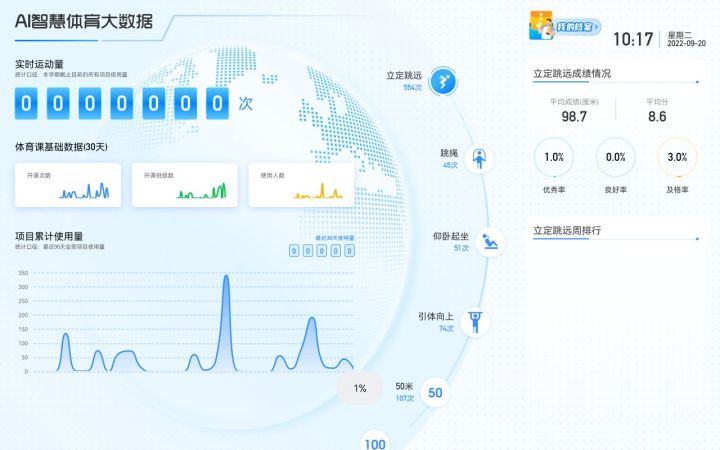This screenshot has height=450, width=720.
Task: Select the 立定跳远成绩情况 panel heading
Action: (x=571, y=73)
